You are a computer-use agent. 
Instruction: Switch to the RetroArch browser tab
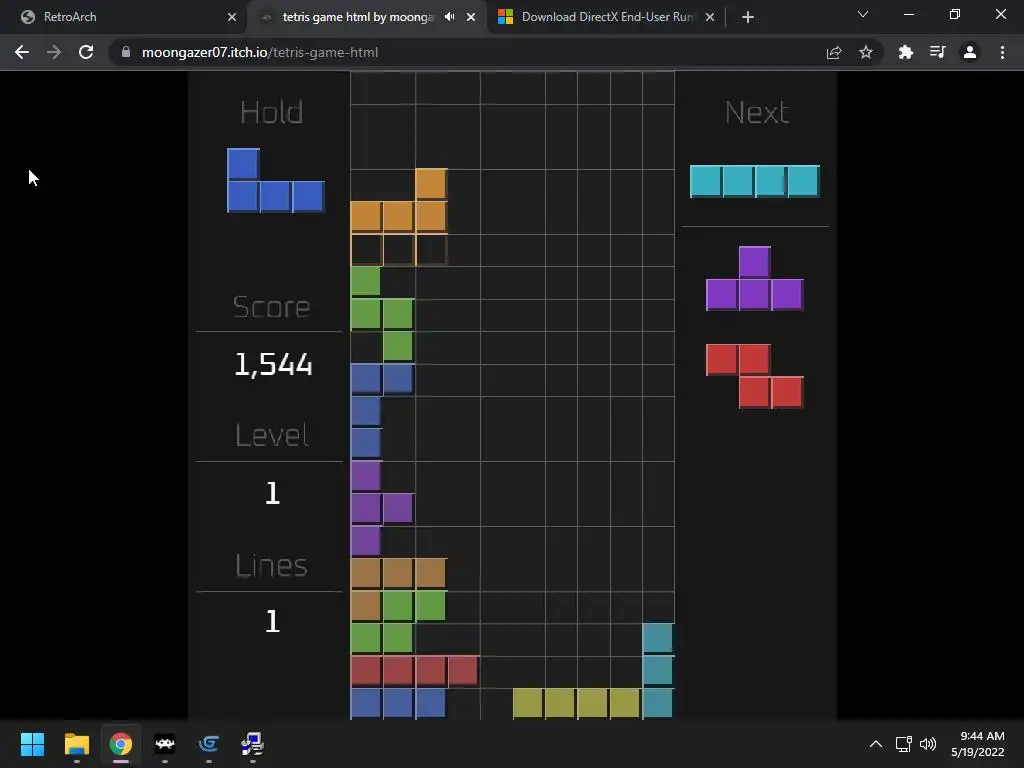123,17
